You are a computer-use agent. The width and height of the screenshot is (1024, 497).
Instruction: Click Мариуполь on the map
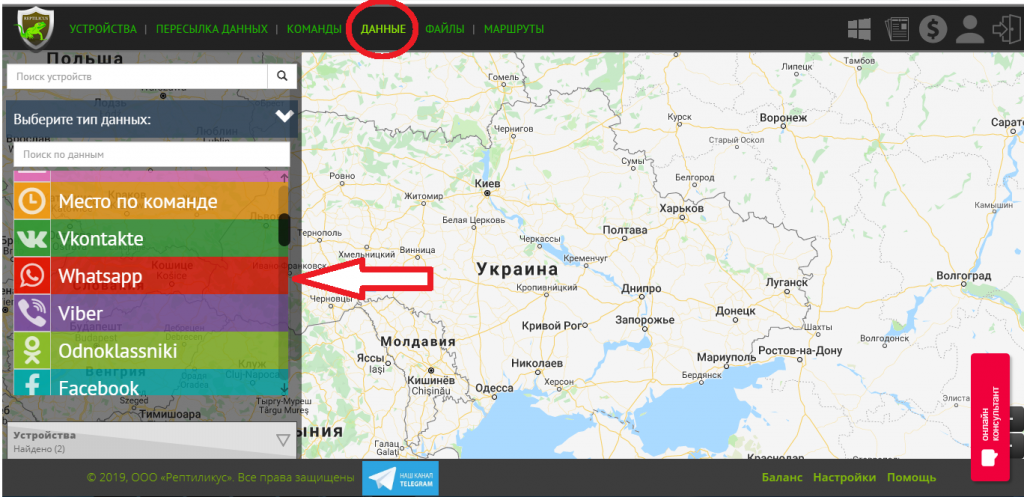point(726,359)
